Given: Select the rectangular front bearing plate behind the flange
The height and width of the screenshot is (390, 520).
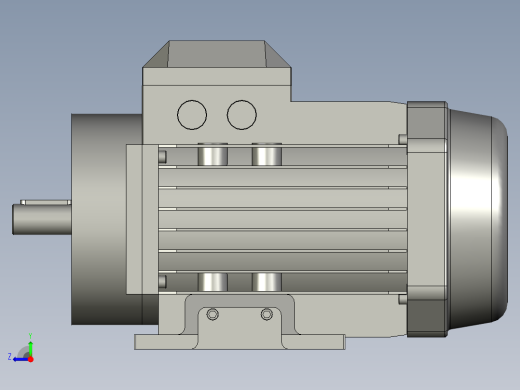Looking at the screenshot, I should tap(142, 219).
